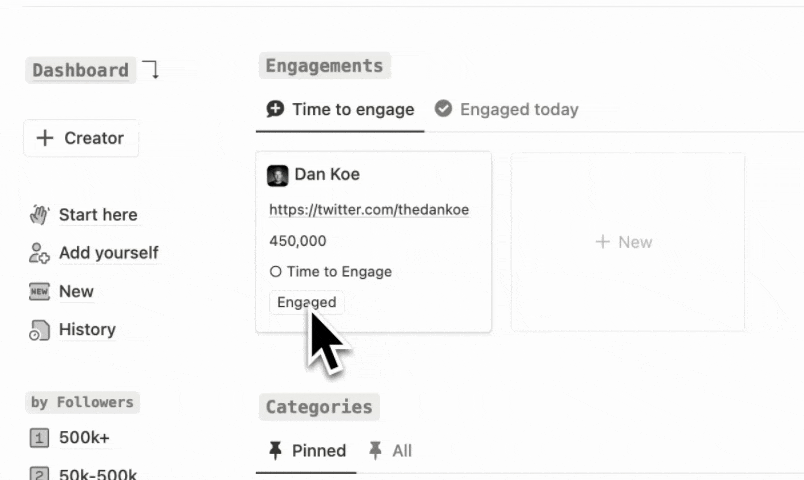Click the 450,000 follower count field
Screen dimensions: 804x480
[x=298, y=241]
